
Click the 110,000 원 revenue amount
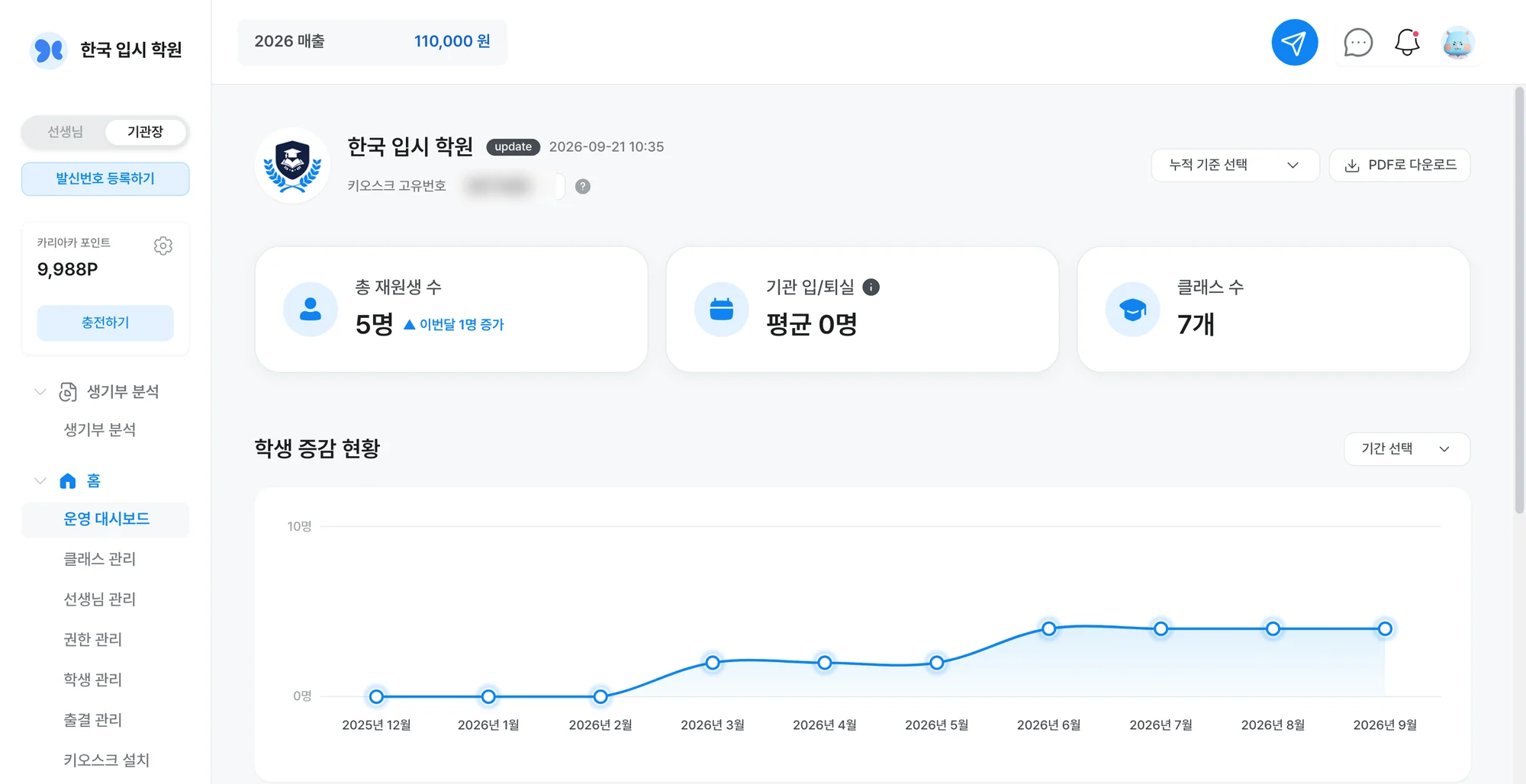[452, 41]
